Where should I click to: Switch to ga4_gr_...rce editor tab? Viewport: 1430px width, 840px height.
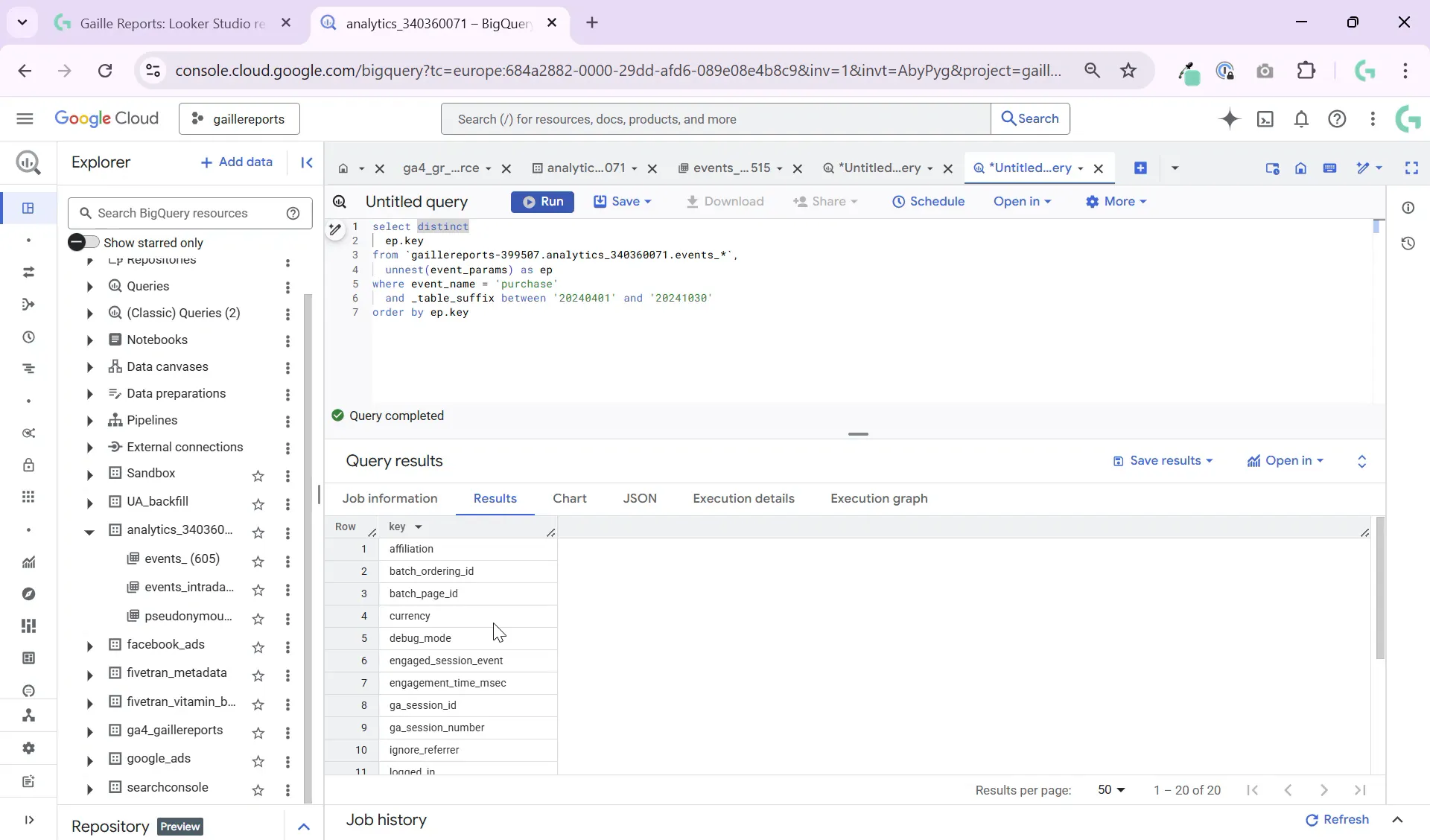[x=440, y=168]
